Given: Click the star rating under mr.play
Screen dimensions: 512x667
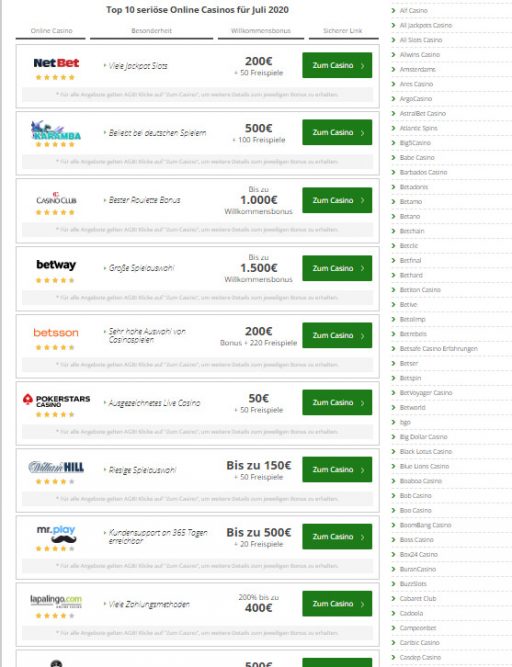Looking at the screenshot, I should [55, 549].
